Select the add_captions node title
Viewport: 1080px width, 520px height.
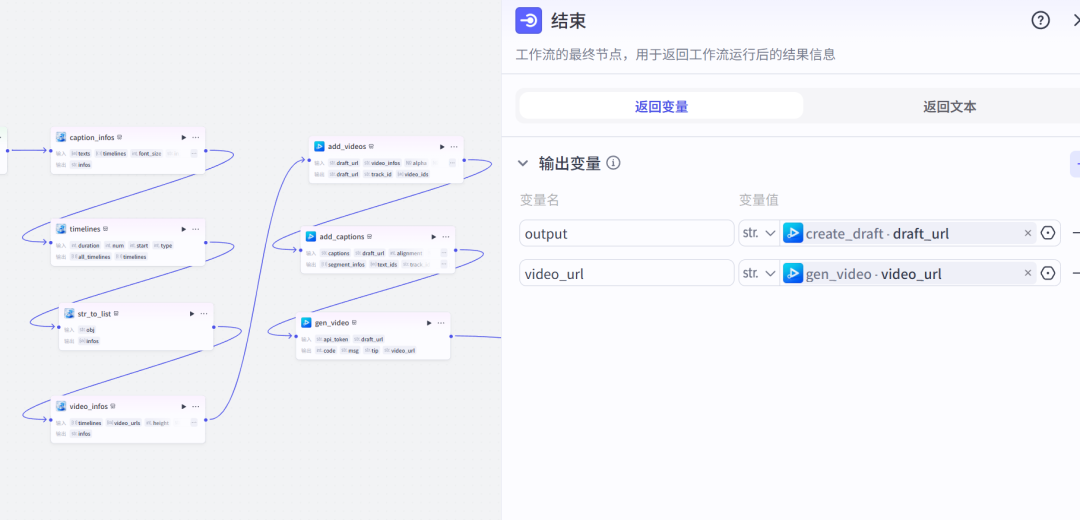coord(342,236)
